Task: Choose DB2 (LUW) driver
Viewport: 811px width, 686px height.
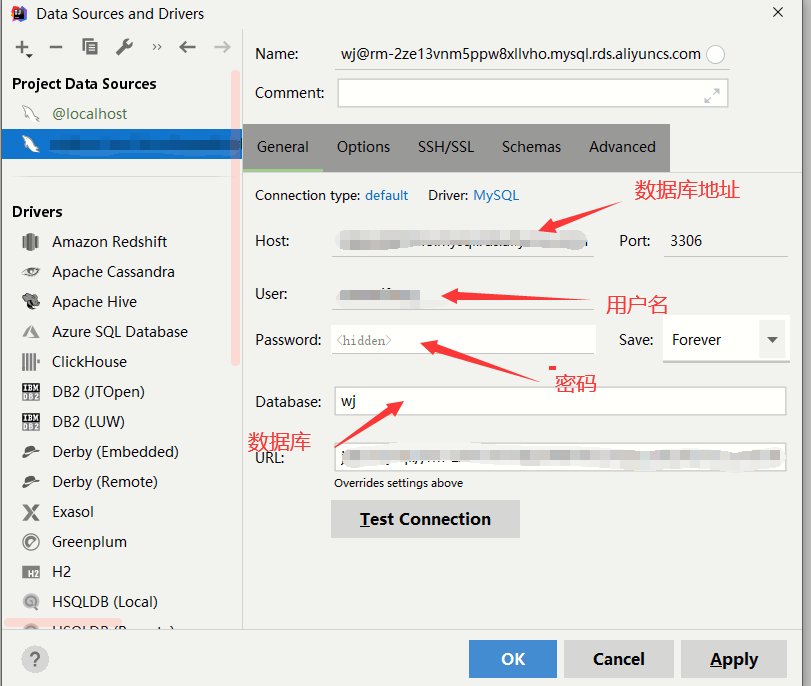Action: coord(88,422)
